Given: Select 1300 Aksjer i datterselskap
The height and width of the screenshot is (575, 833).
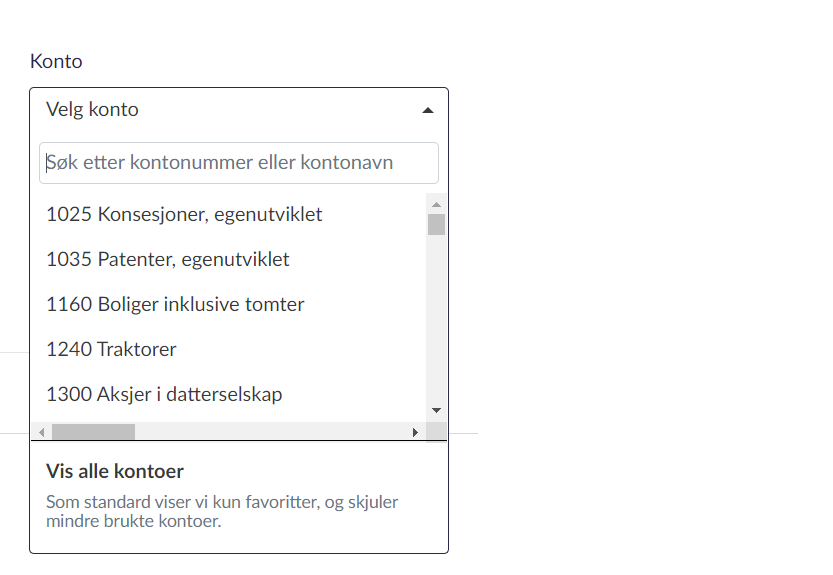Looking at the screenshot, I should (164, 394).
